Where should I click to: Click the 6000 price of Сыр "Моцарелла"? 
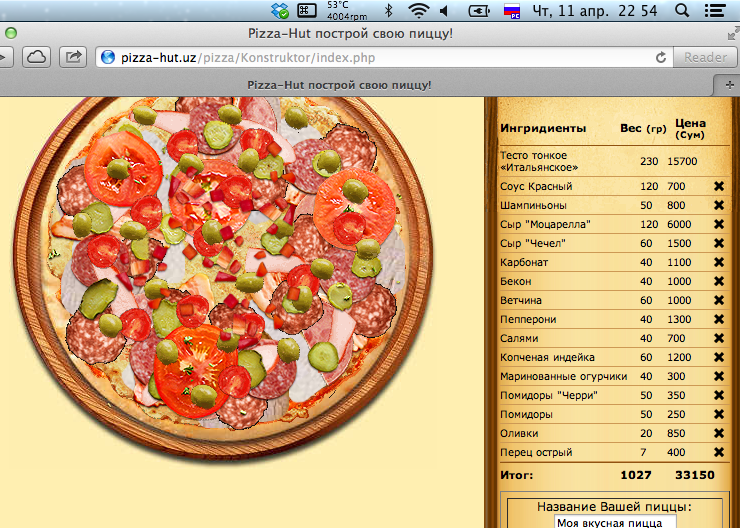tap(679, 225)
